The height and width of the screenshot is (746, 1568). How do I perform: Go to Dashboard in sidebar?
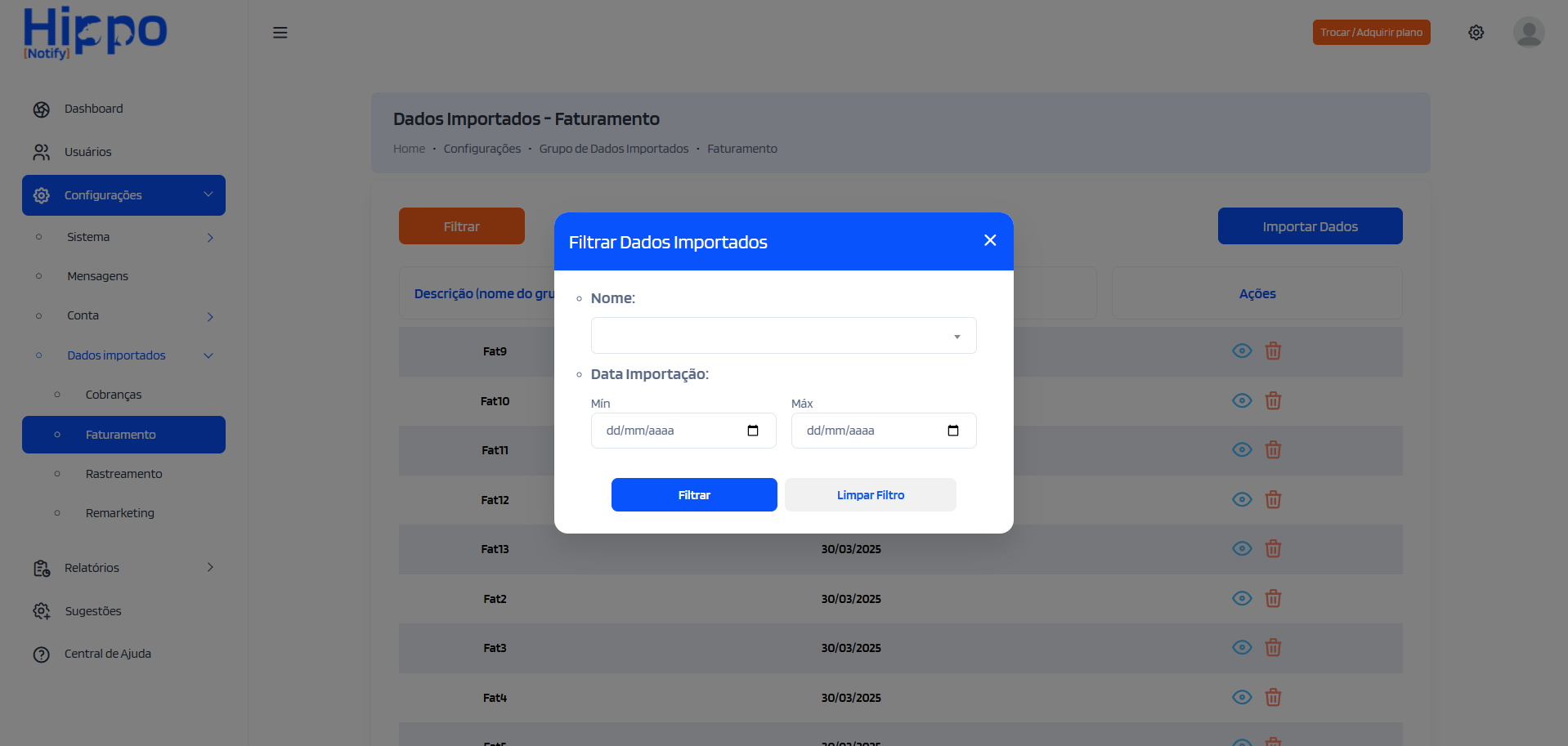click(x=93, y=109)
